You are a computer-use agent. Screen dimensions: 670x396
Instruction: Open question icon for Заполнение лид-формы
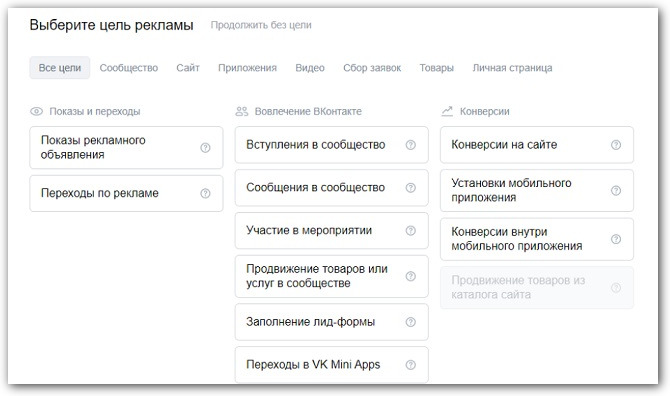(x=411, y=322)
